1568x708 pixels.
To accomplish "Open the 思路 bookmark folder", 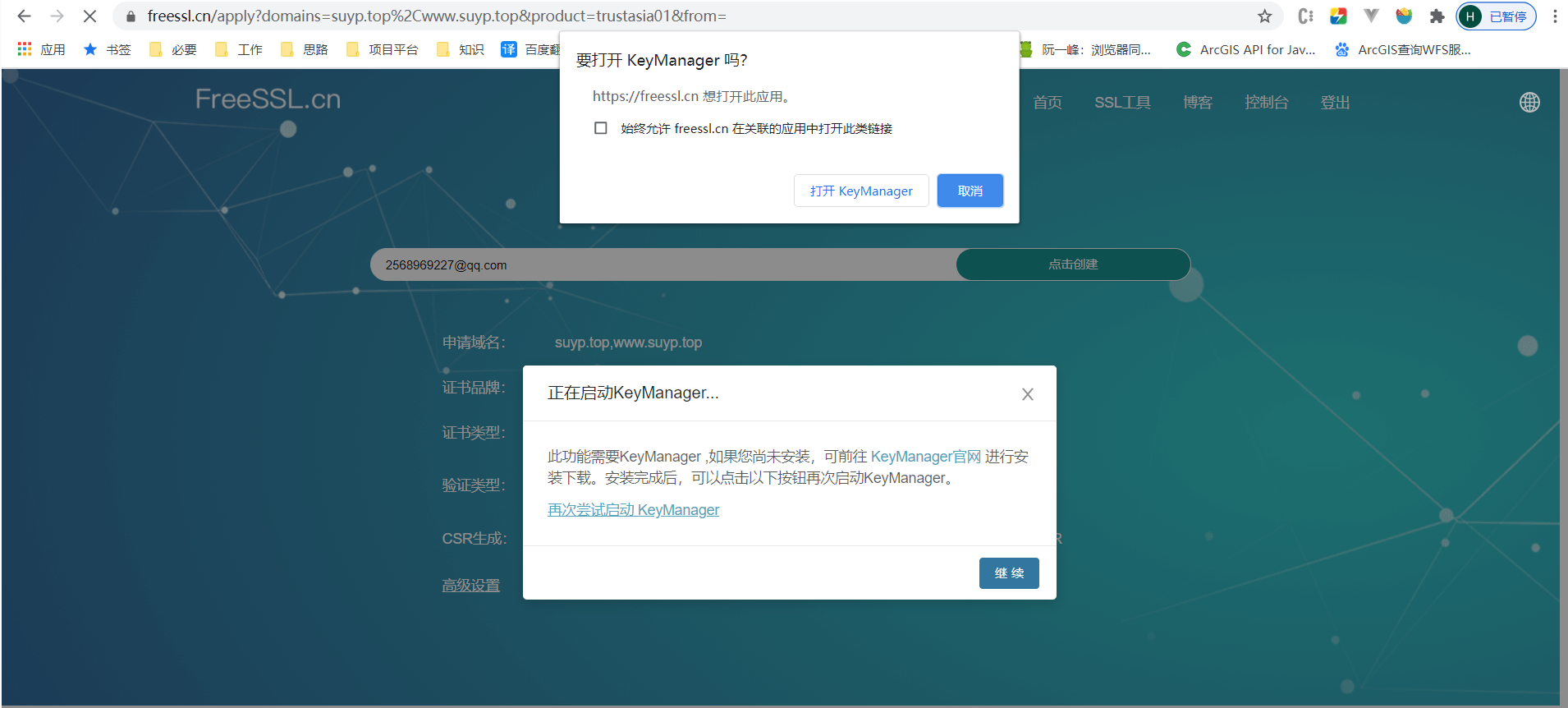I will [x=305, y=49].
